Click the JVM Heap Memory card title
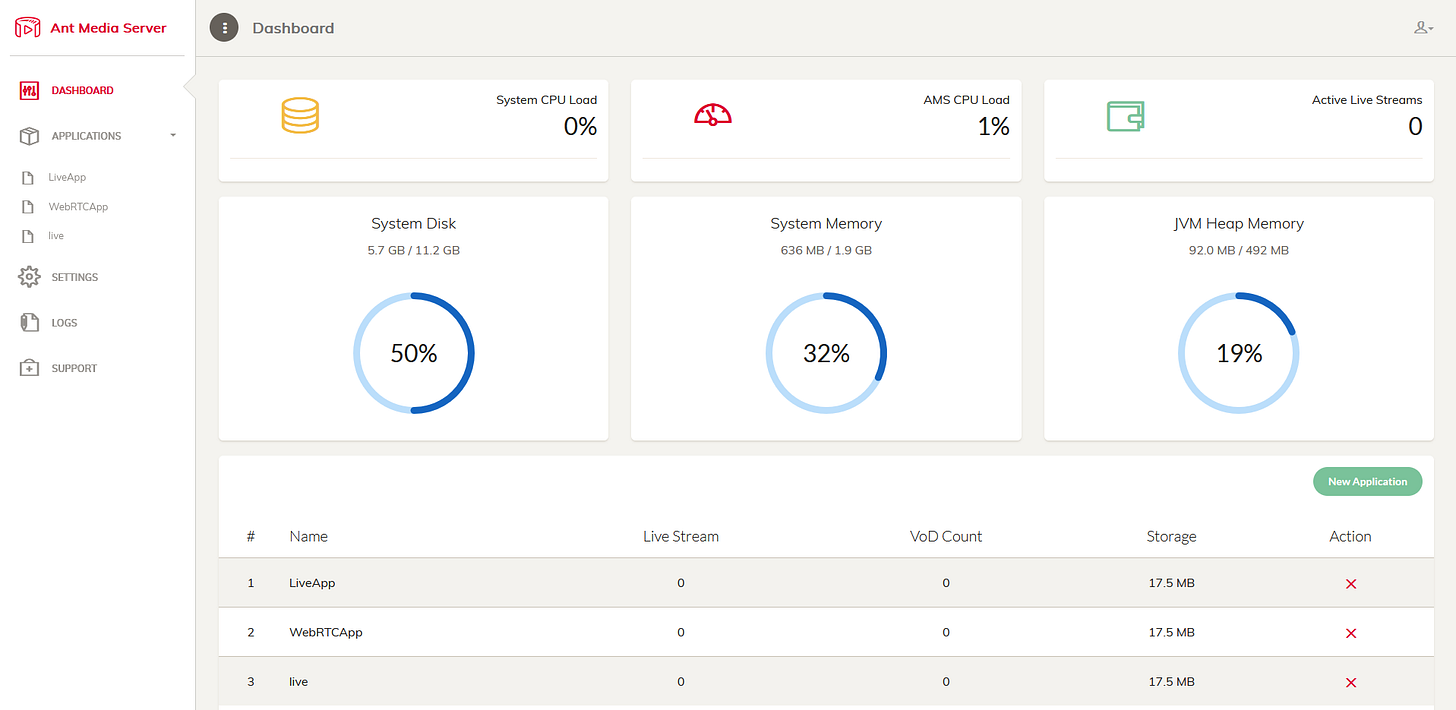The image size is (1456, 710). tap(1239, 224)
